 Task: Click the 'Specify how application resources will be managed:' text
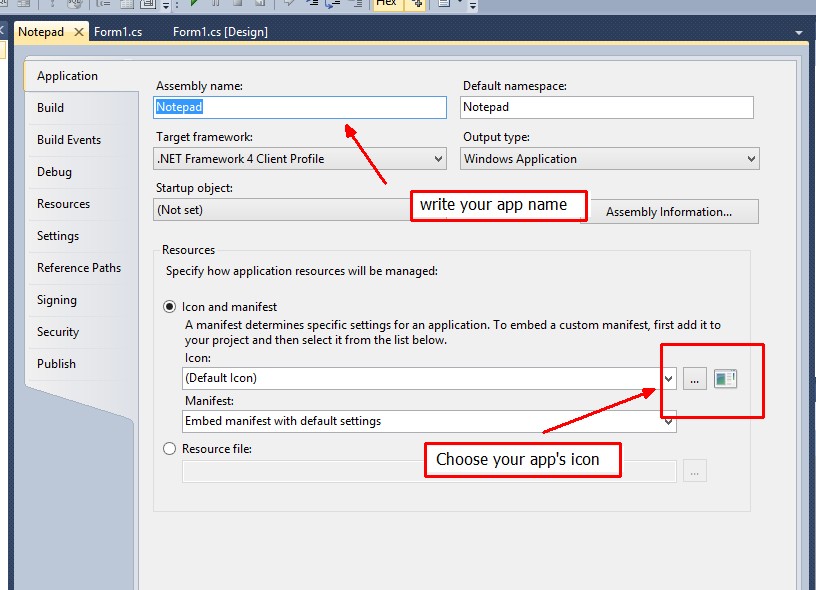tap(302, 271)
